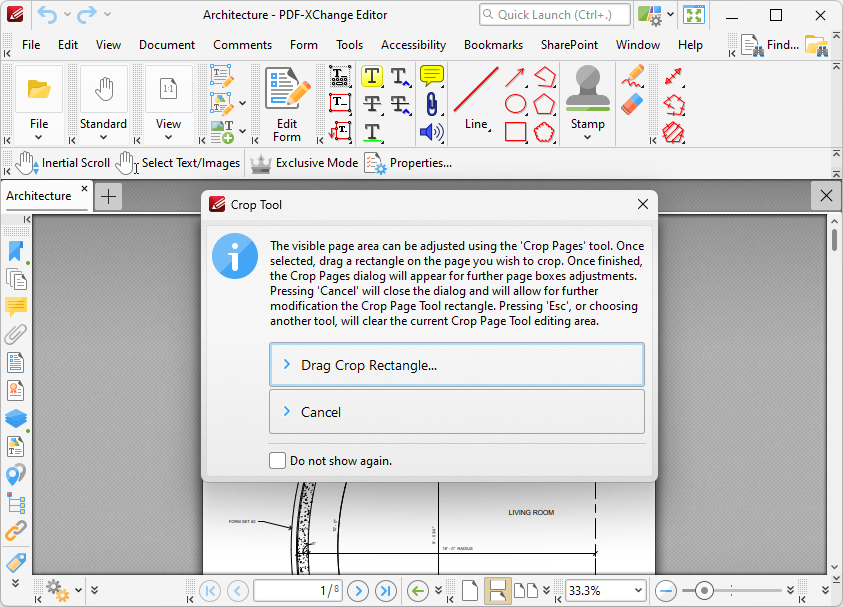
Task: Click Cancel in Crop Tool dialog
Action: (x=456, y=412)
